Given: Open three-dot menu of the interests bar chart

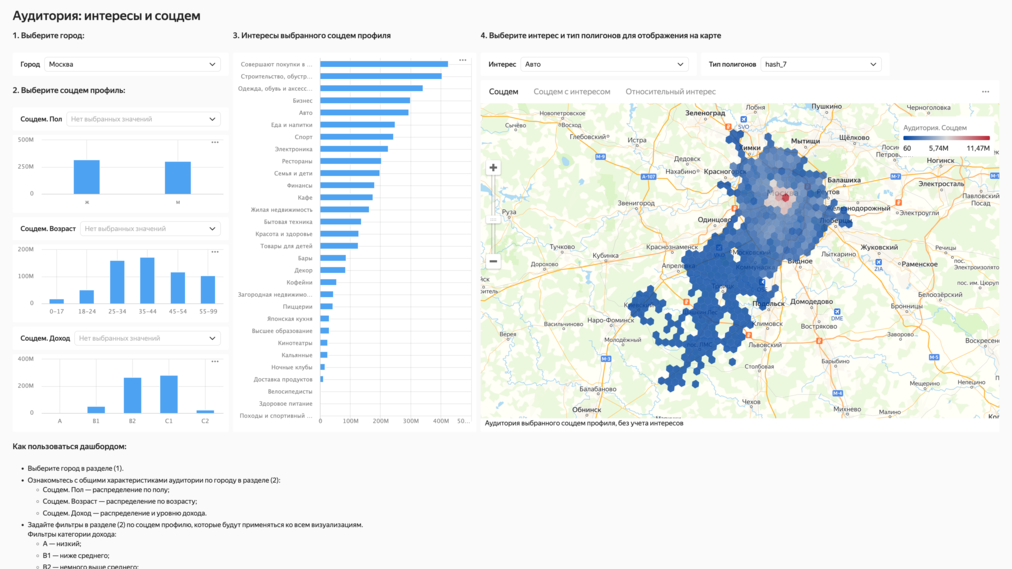Looking at the screenshot, I should (x=463, y=60).
